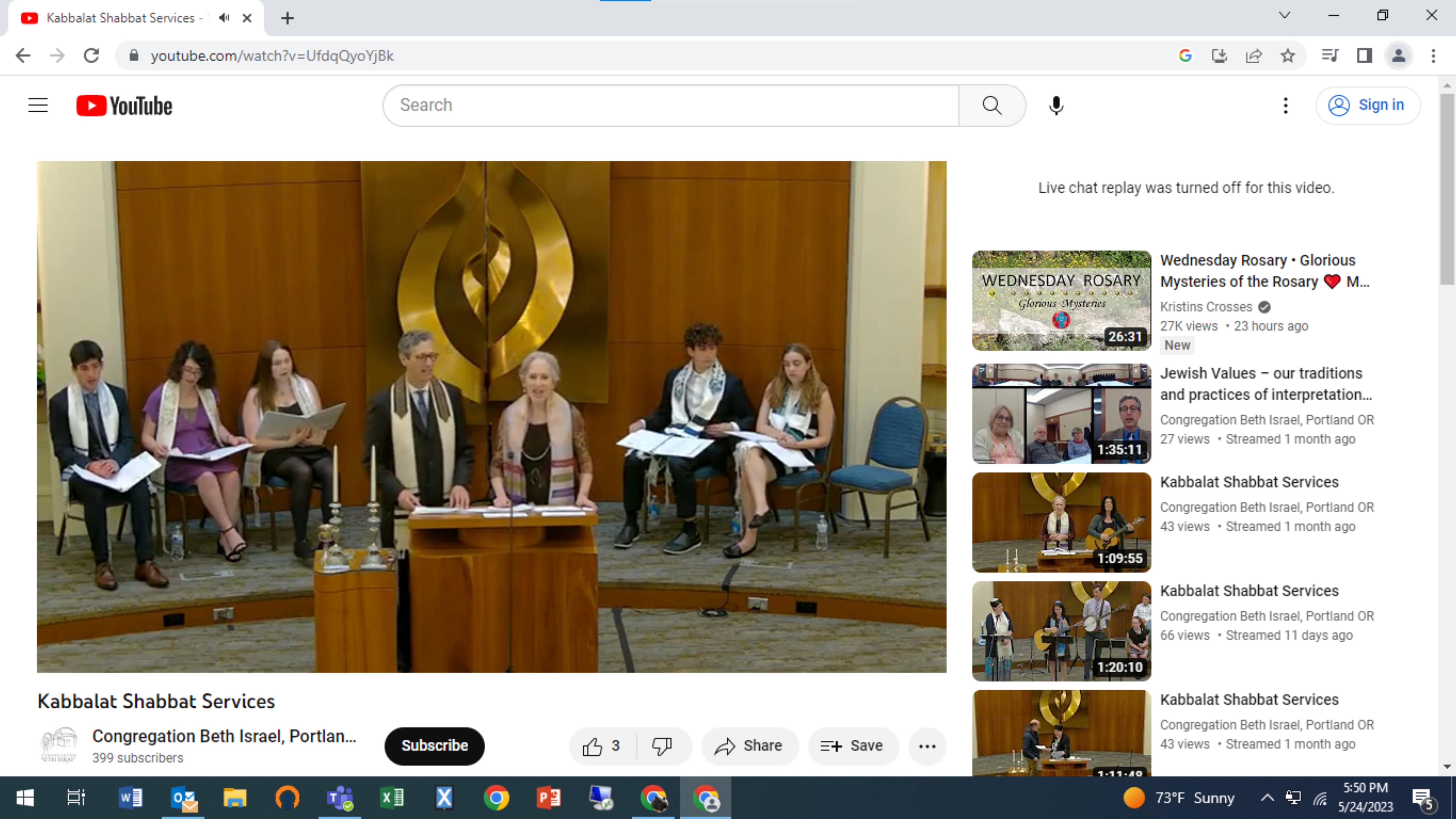
Task: Go to YouTube home via logo
Action: 124,106
